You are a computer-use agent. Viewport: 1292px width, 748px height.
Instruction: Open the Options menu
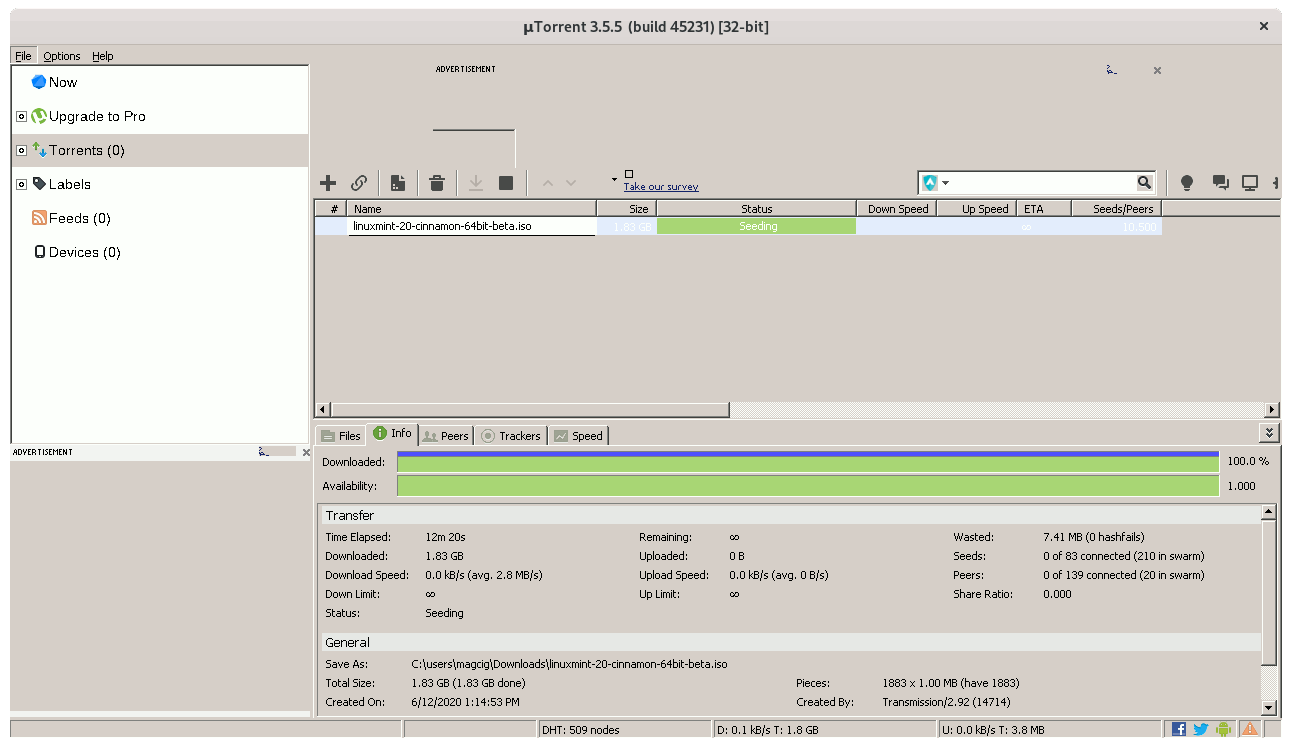62,56
